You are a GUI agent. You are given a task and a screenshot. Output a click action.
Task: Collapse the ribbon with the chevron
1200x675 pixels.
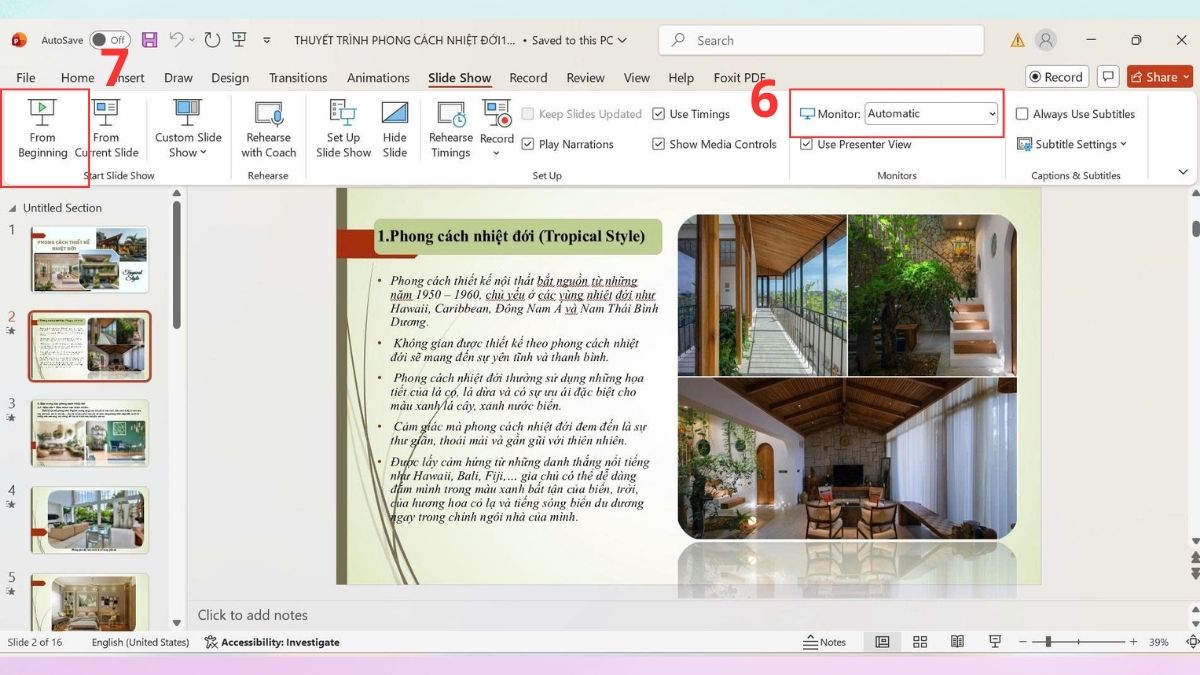pos(1183,172)
